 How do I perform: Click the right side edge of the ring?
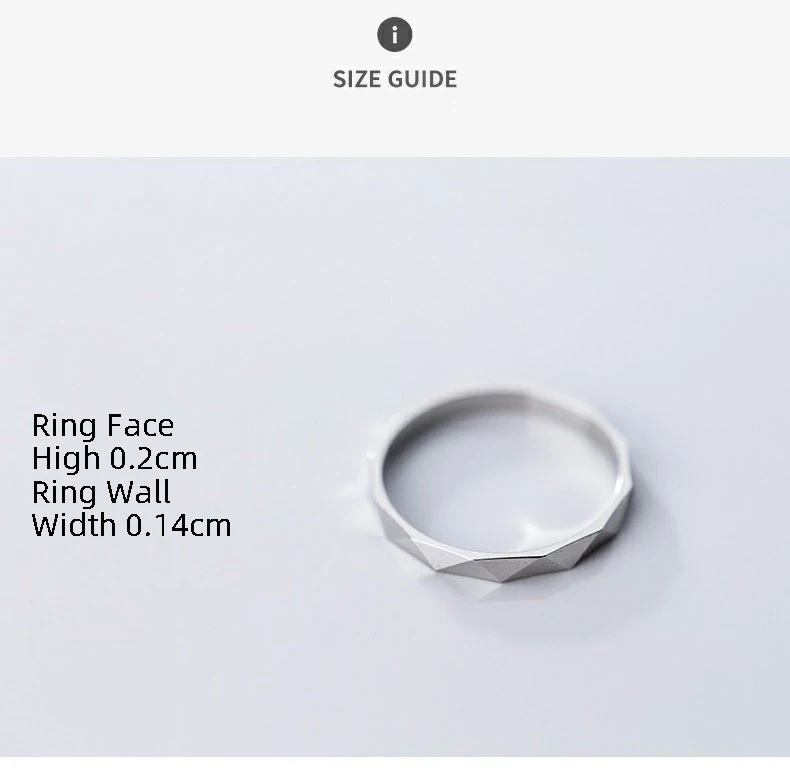tap(622, 486)
